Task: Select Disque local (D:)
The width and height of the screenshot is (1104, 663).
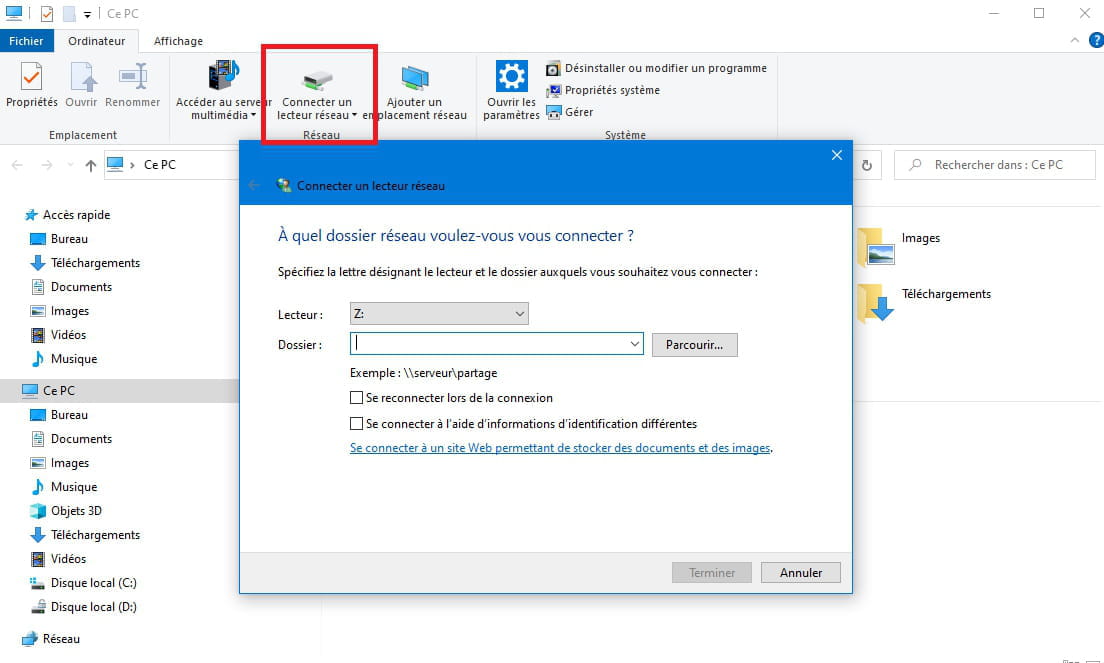Action: tap(83, 606)
